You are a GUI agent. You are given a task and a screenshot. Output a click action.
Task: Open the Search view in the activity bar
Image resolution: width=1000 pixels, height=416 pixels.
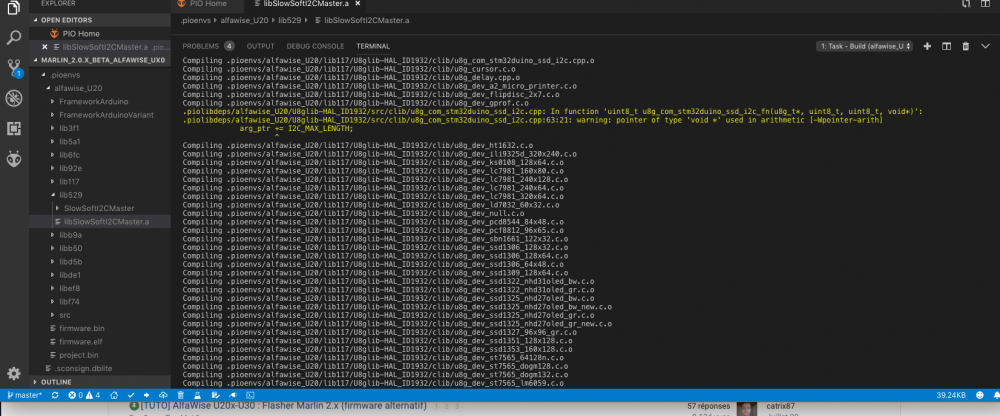point(14,38)
